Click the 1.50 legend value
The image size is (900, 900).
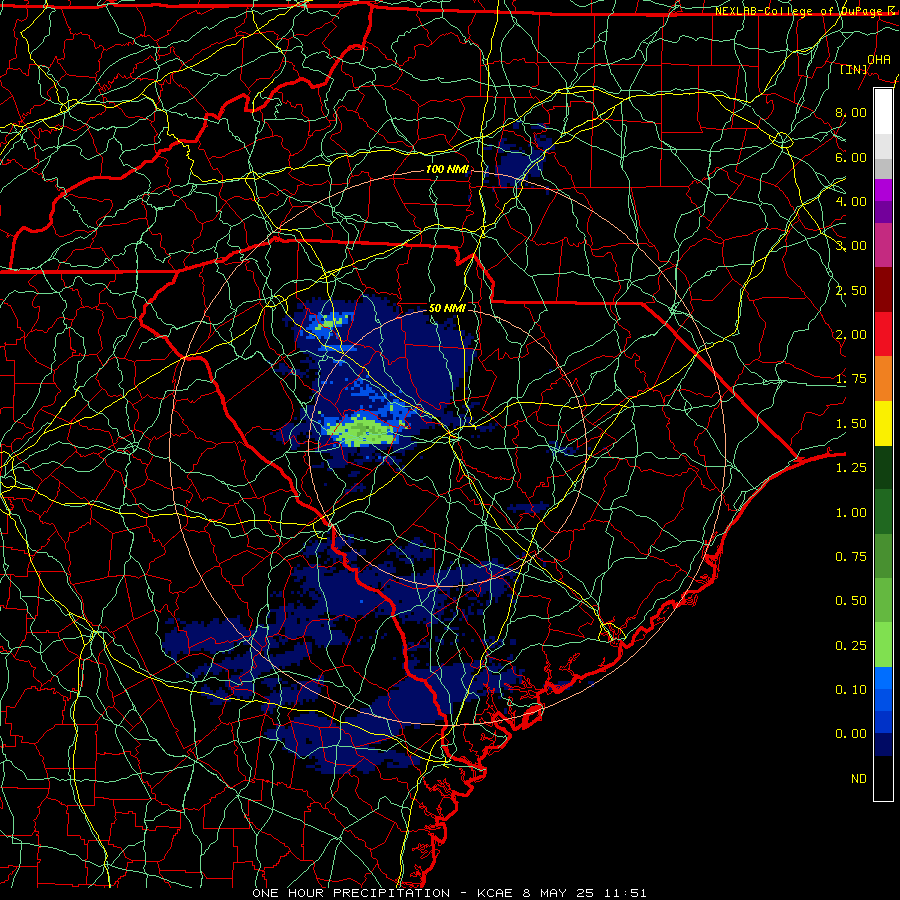tap(851, 424)
